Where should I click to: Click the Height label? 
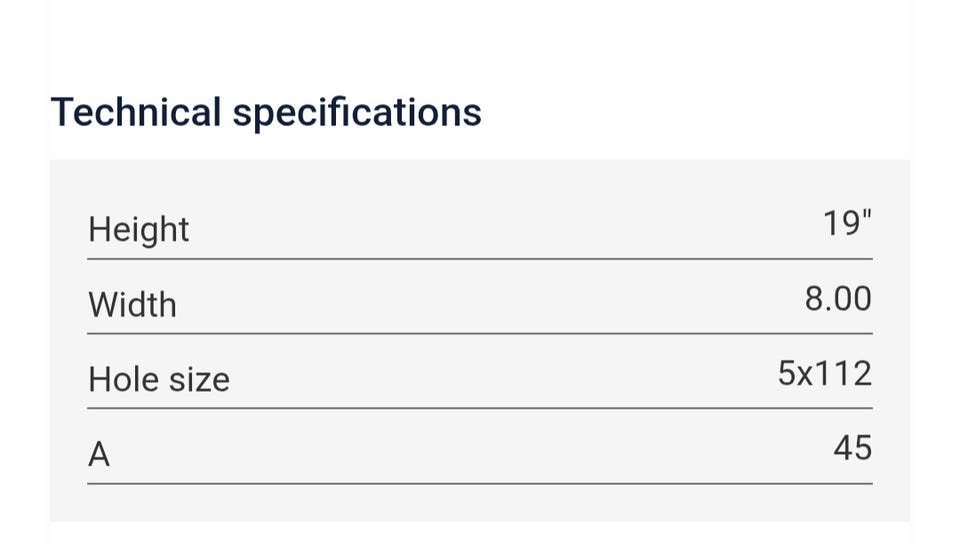tap(139, 229)
